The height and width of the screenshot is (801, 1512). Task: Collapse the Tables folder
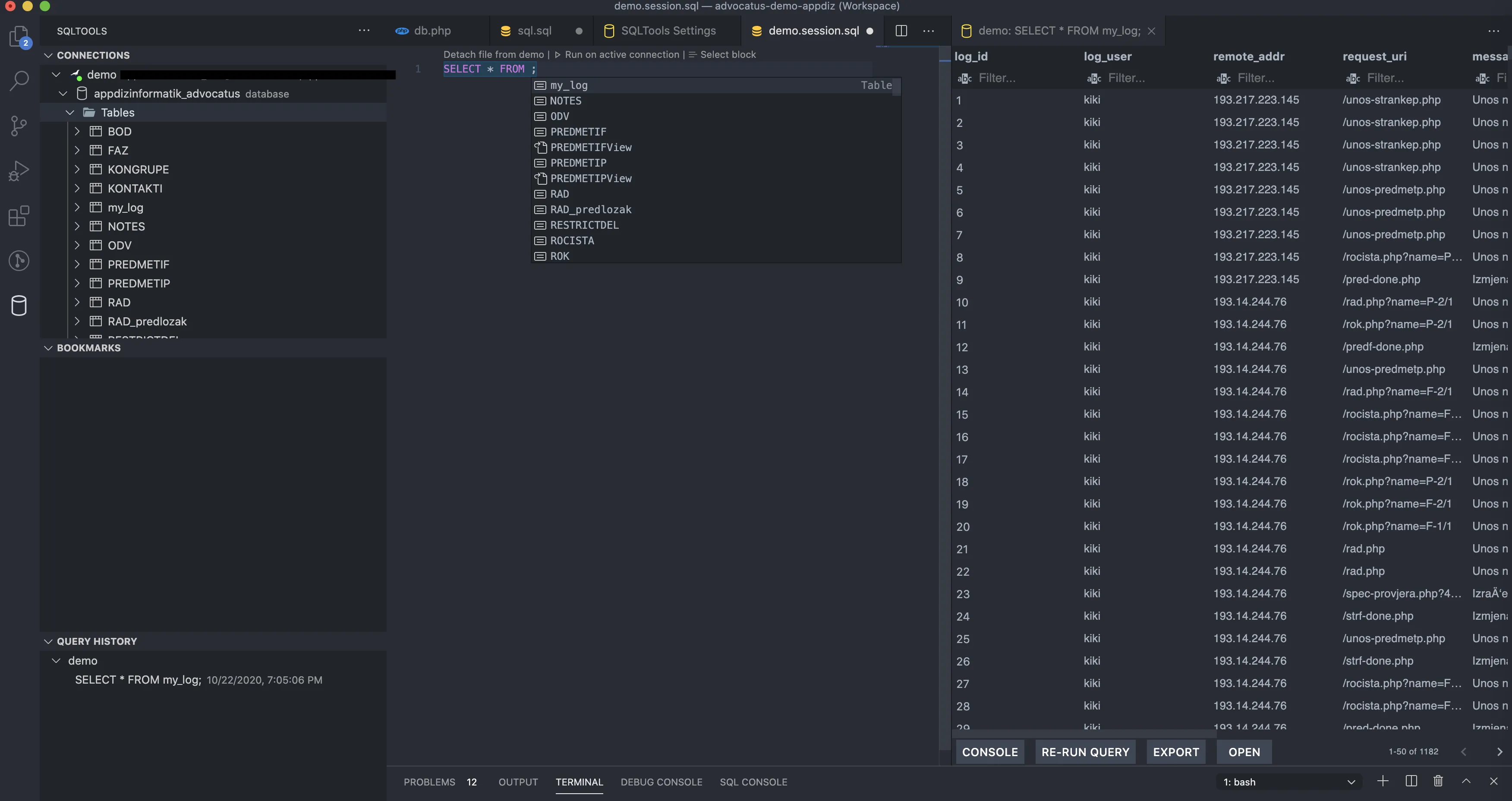70,112
